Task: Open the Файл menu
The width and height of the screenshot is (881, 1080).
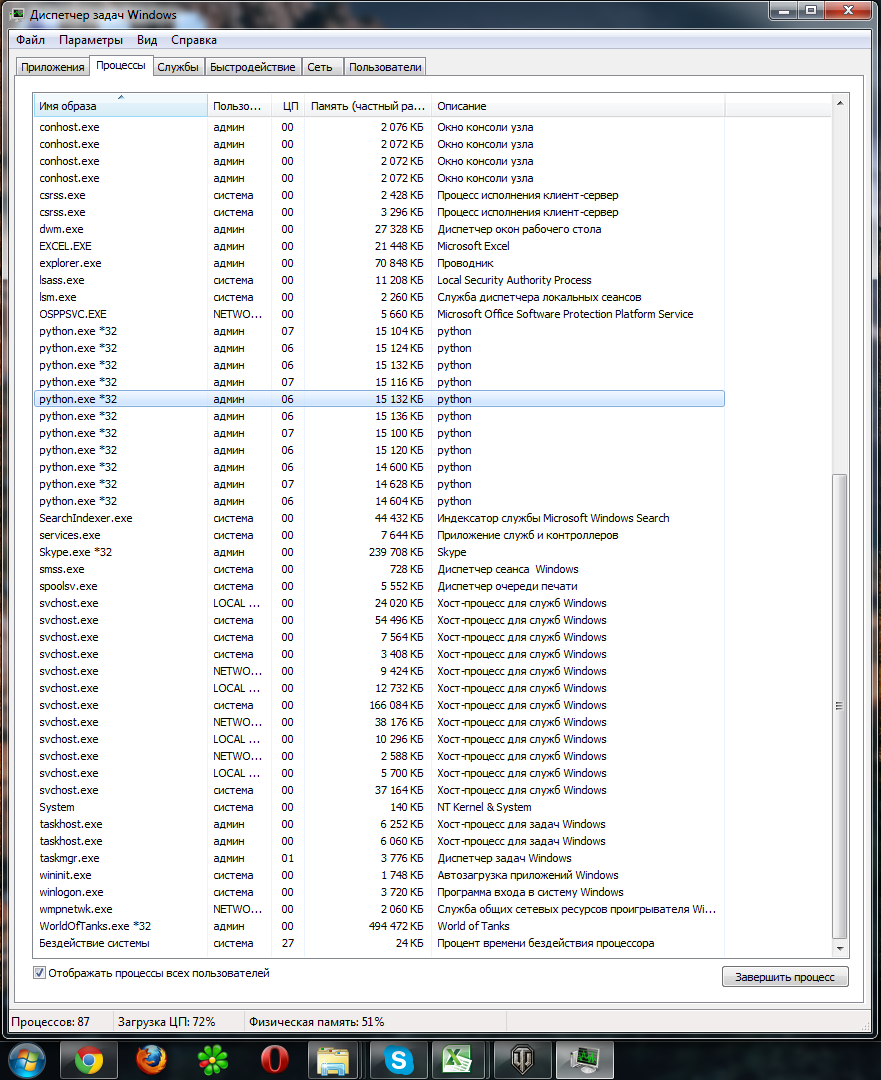Action: click(x=30, y=40)
